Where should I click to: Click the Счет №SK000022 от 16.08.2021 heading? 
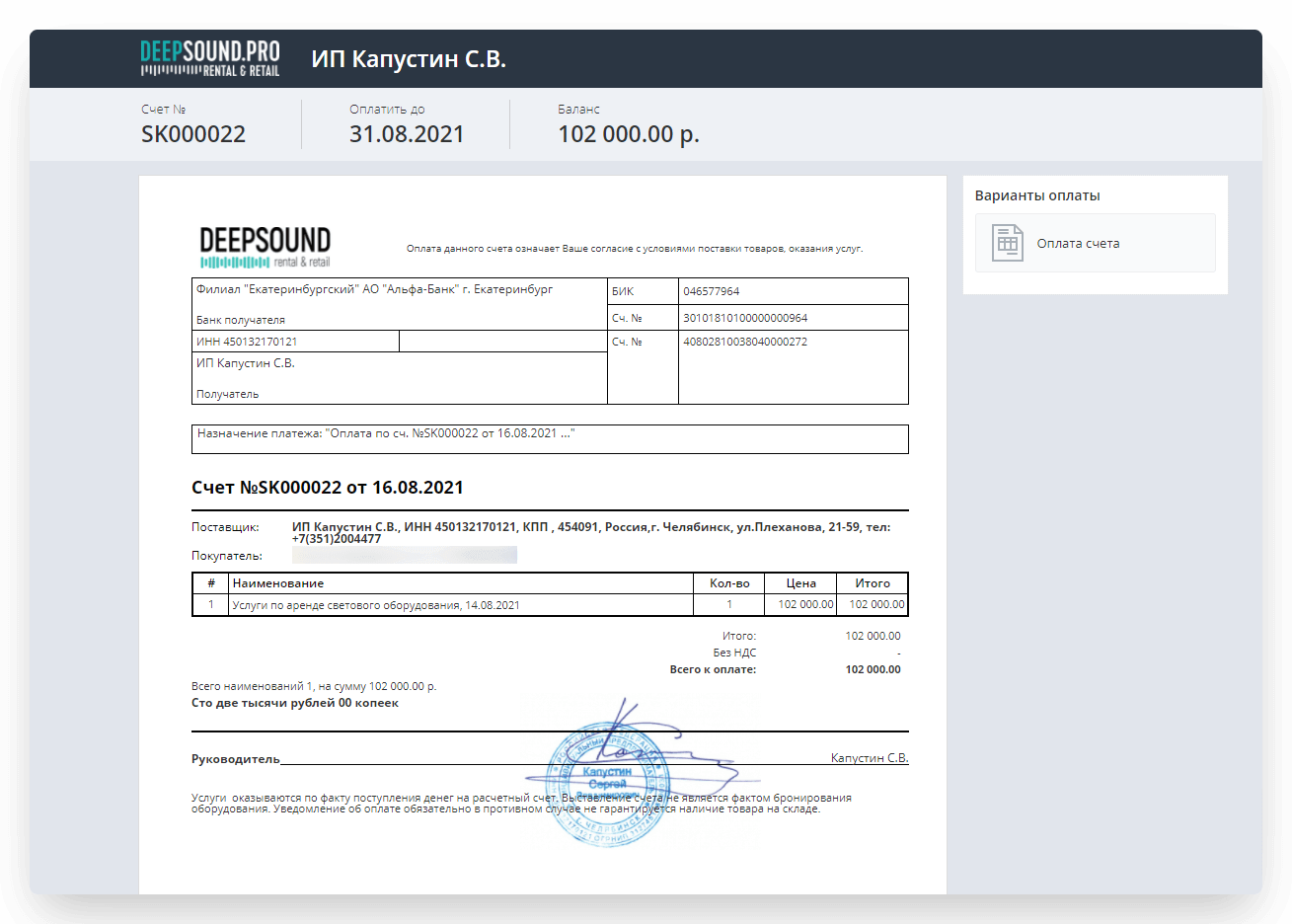[x=327, y=488]
